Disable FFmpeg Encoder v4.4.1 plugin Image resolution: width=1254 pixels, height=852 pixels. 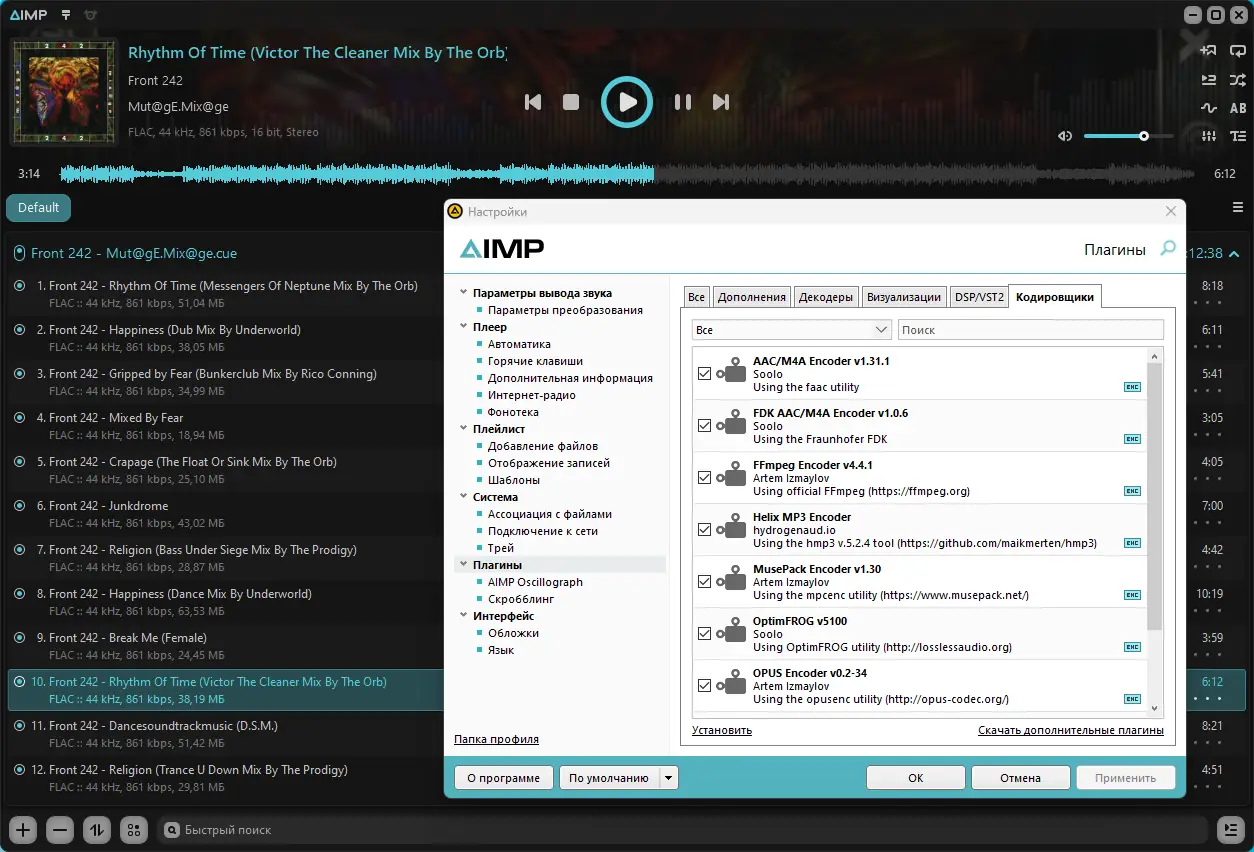704,477
